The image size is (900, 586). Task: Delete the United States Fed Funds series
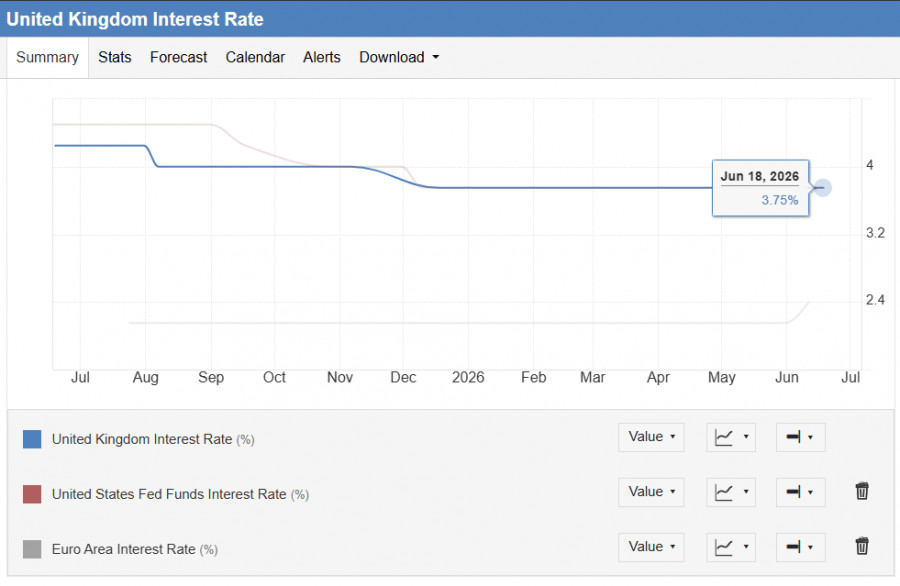(862, 492)
